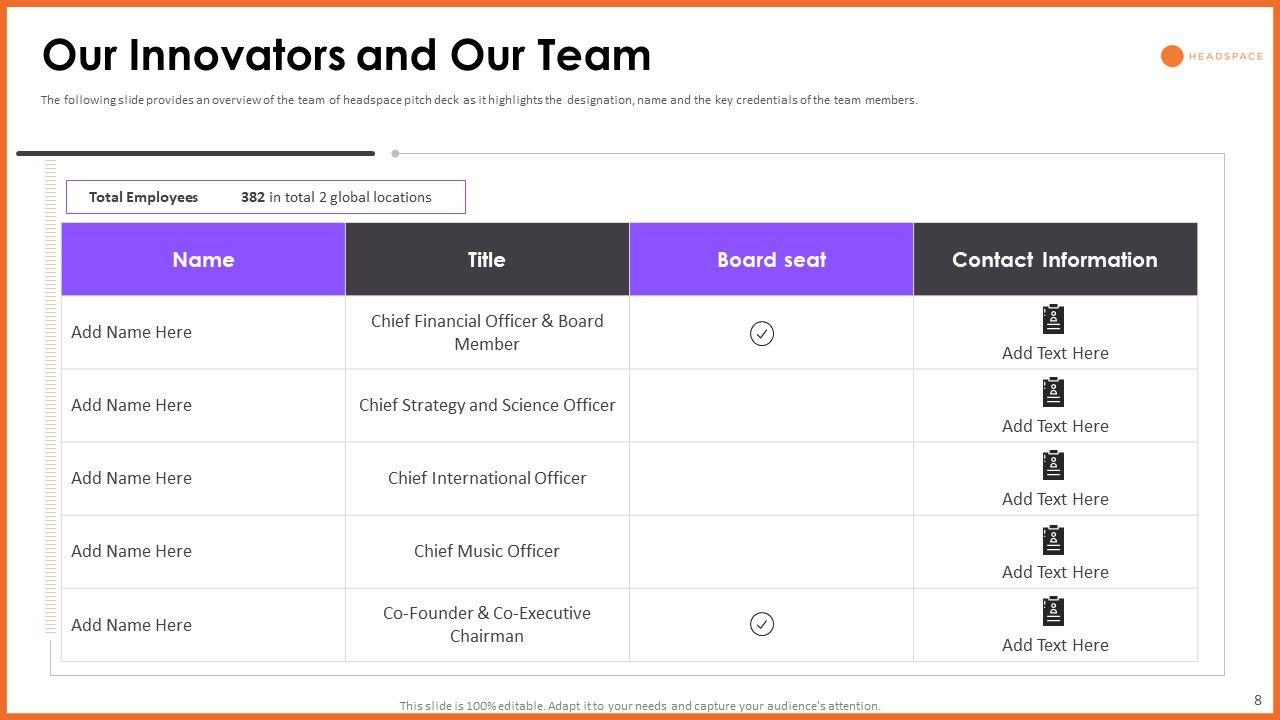Select the "Chief Strategy and Science Officer" title cell

tap(487, 405)
